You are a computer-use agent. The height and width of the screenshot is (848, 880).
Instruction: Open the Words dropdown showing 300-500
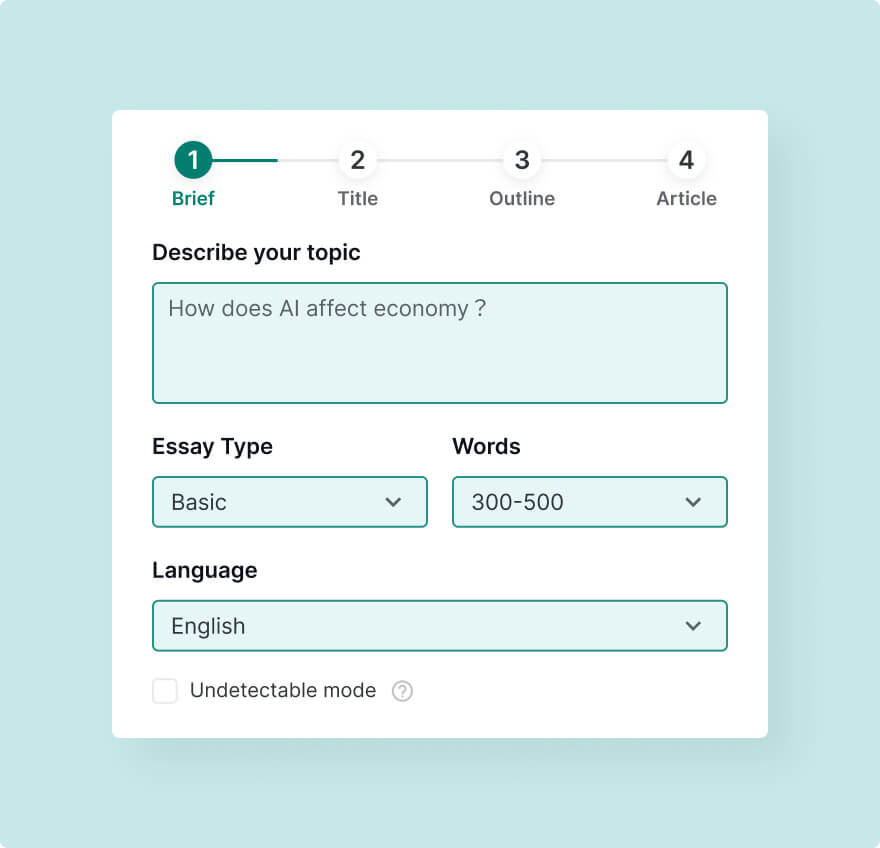click(x=590, y=502)
